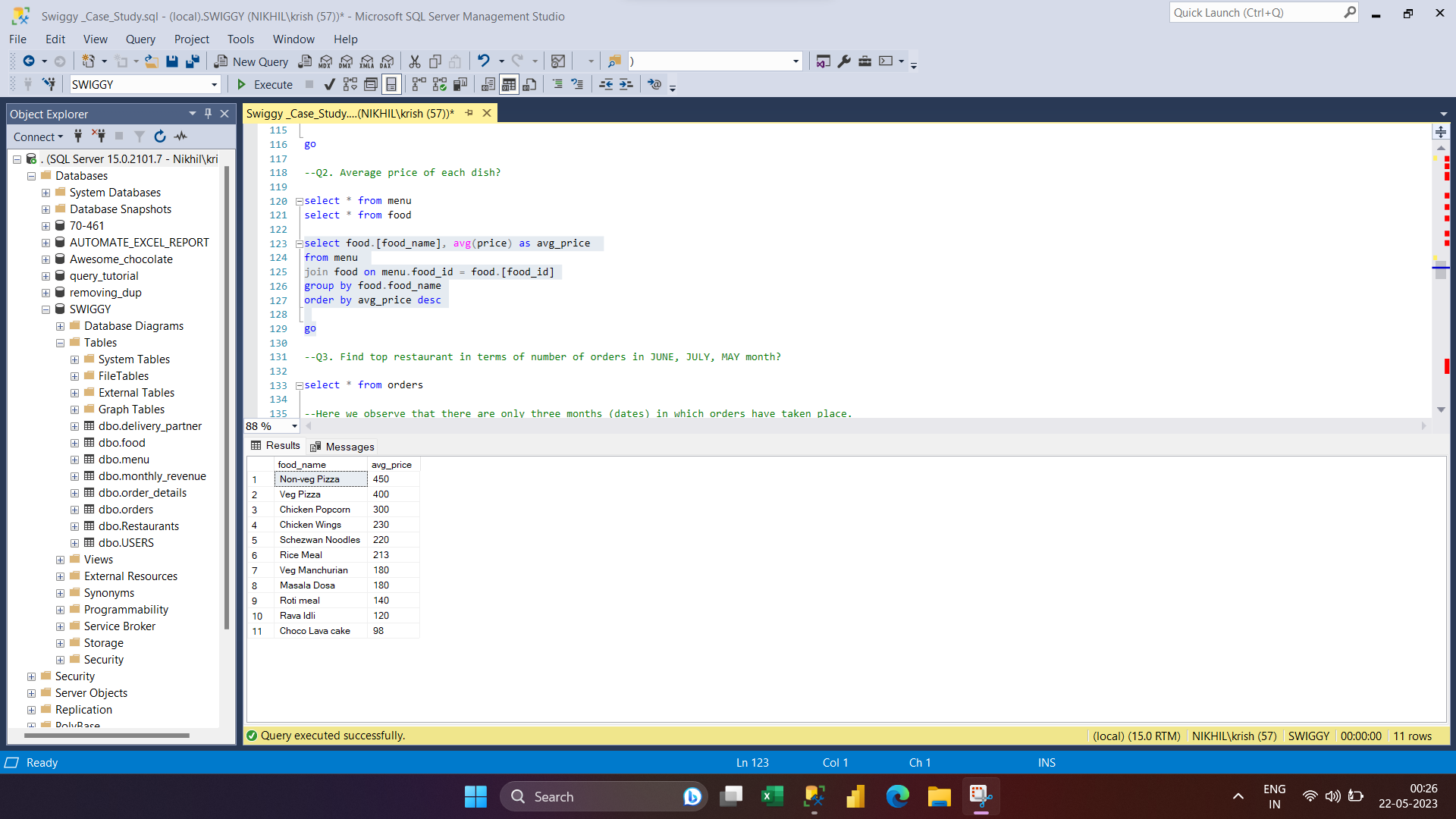Click the XMLA query icon
1456x819 pixels.
(367, 61)
